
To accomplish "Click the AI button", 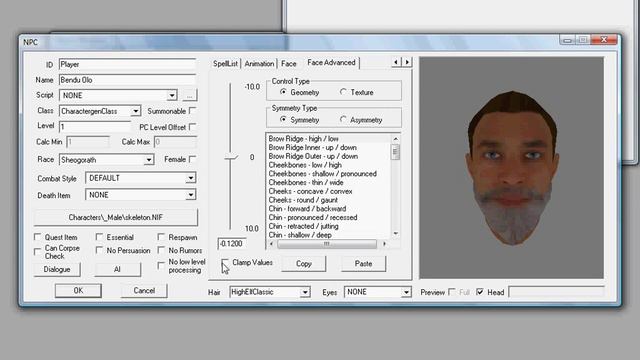I will click(118, 269).
